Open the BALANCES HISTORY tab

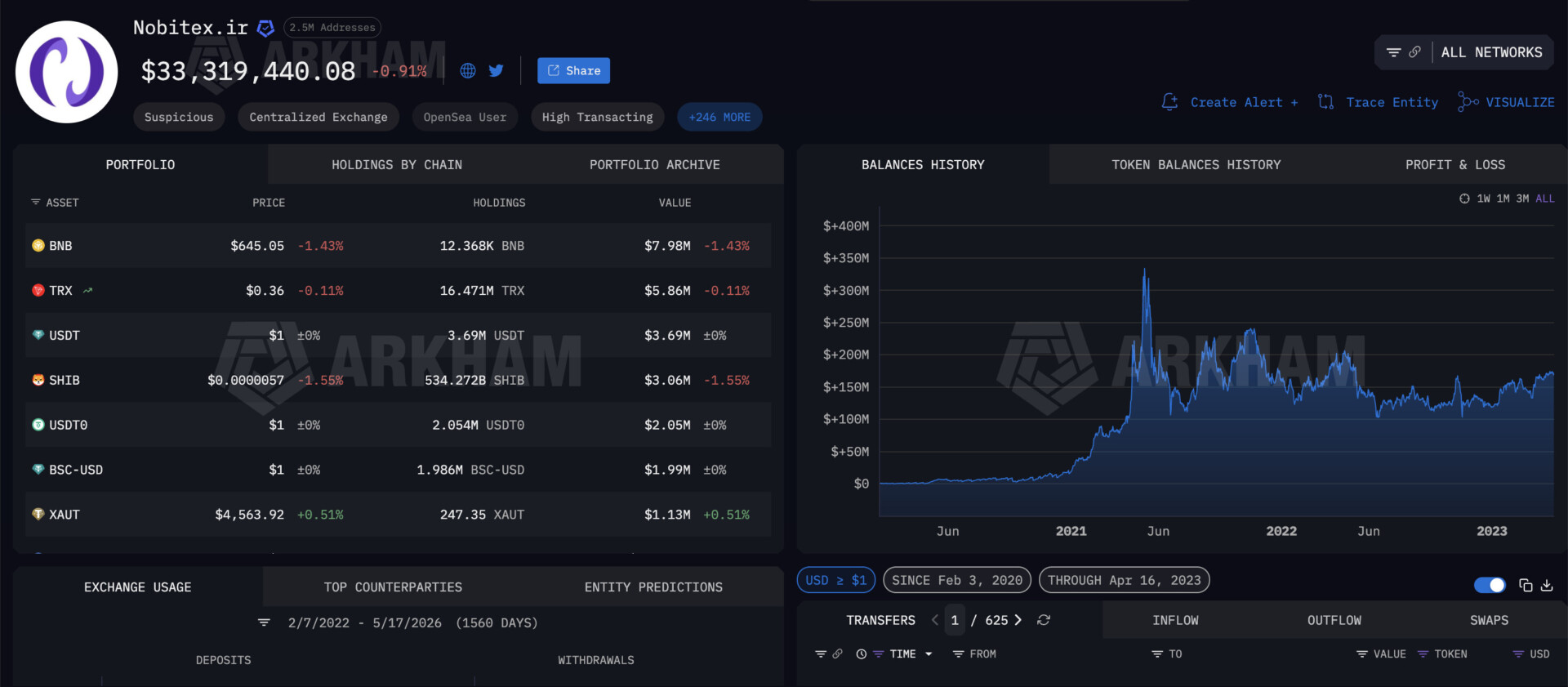(x=923, y=164)
